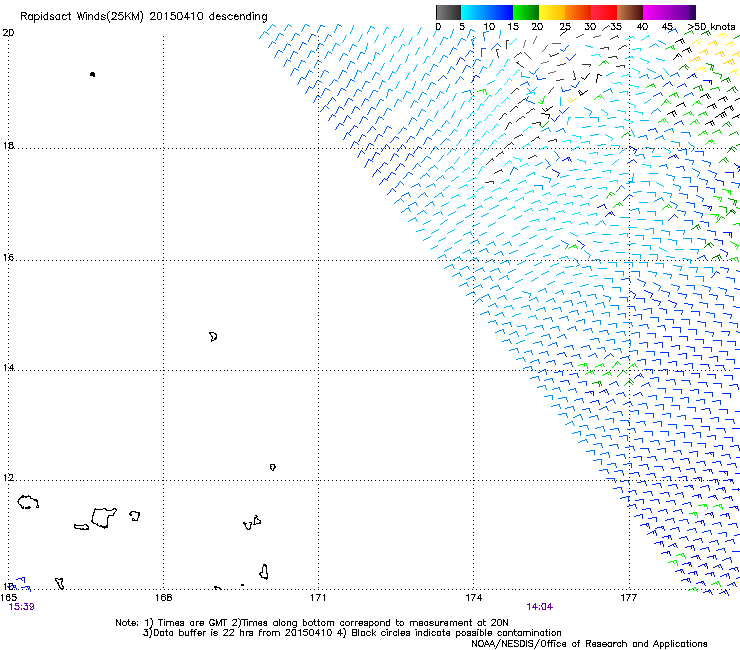The image size is (740, 650).
Task: Click longitude label '171'
Action: (x=318, y=598)
